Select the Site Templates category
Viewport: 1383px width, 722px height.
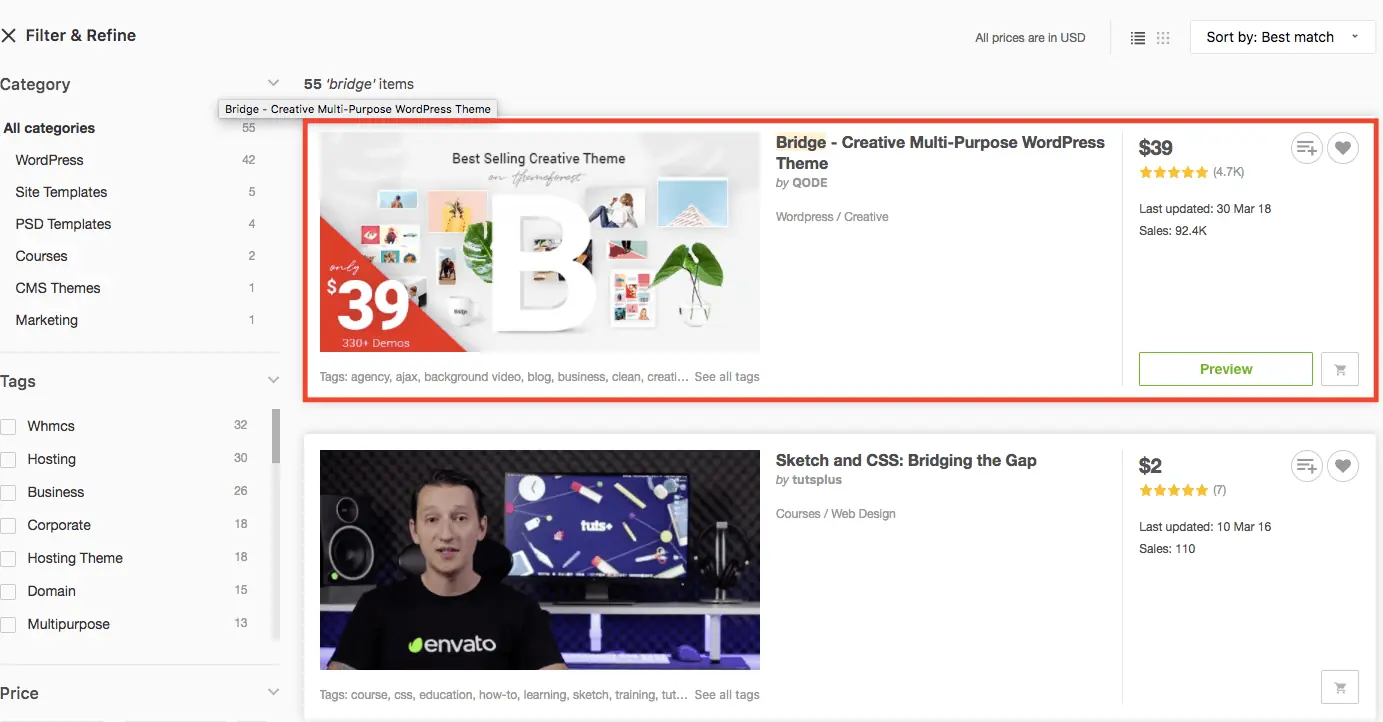(x=61, y=192)
